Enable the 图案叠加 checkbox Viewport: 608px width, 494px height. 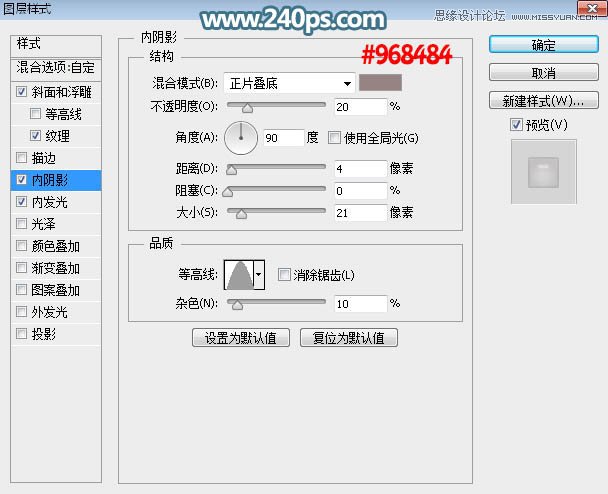click(21, 290)
